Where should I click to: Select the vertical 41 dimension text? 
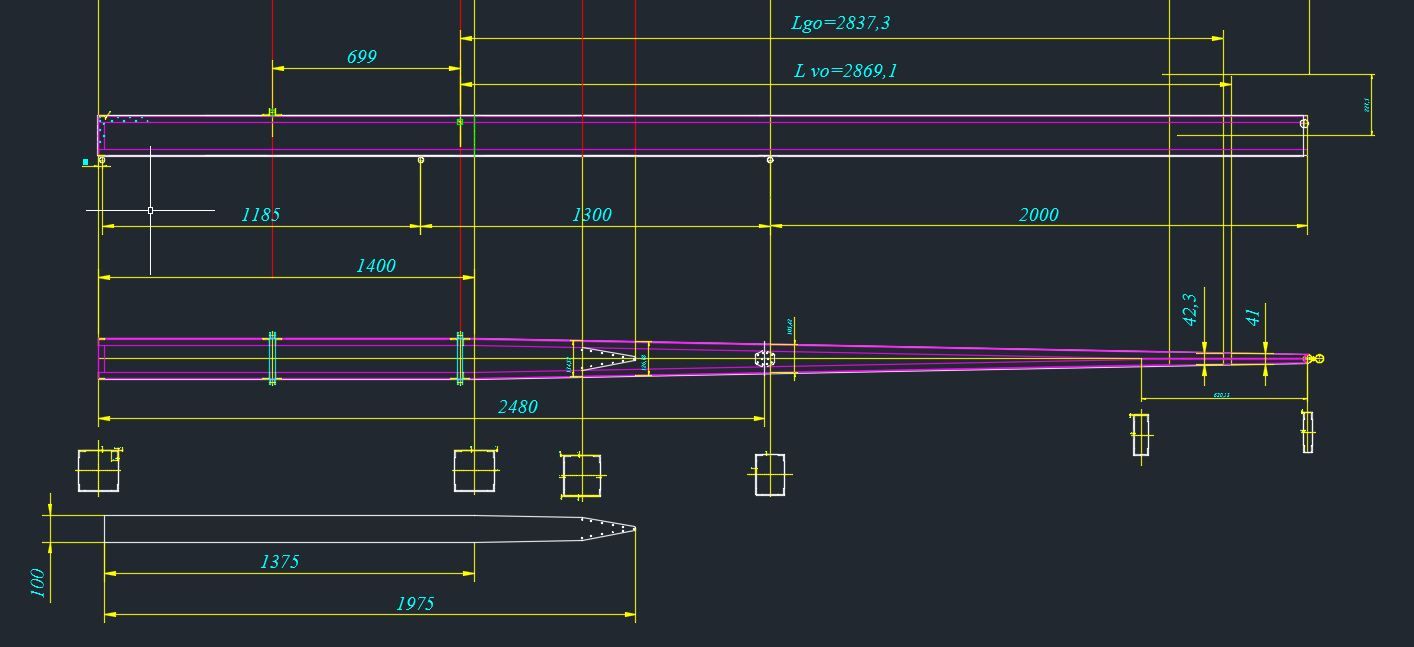click(x=1253, y=318)
